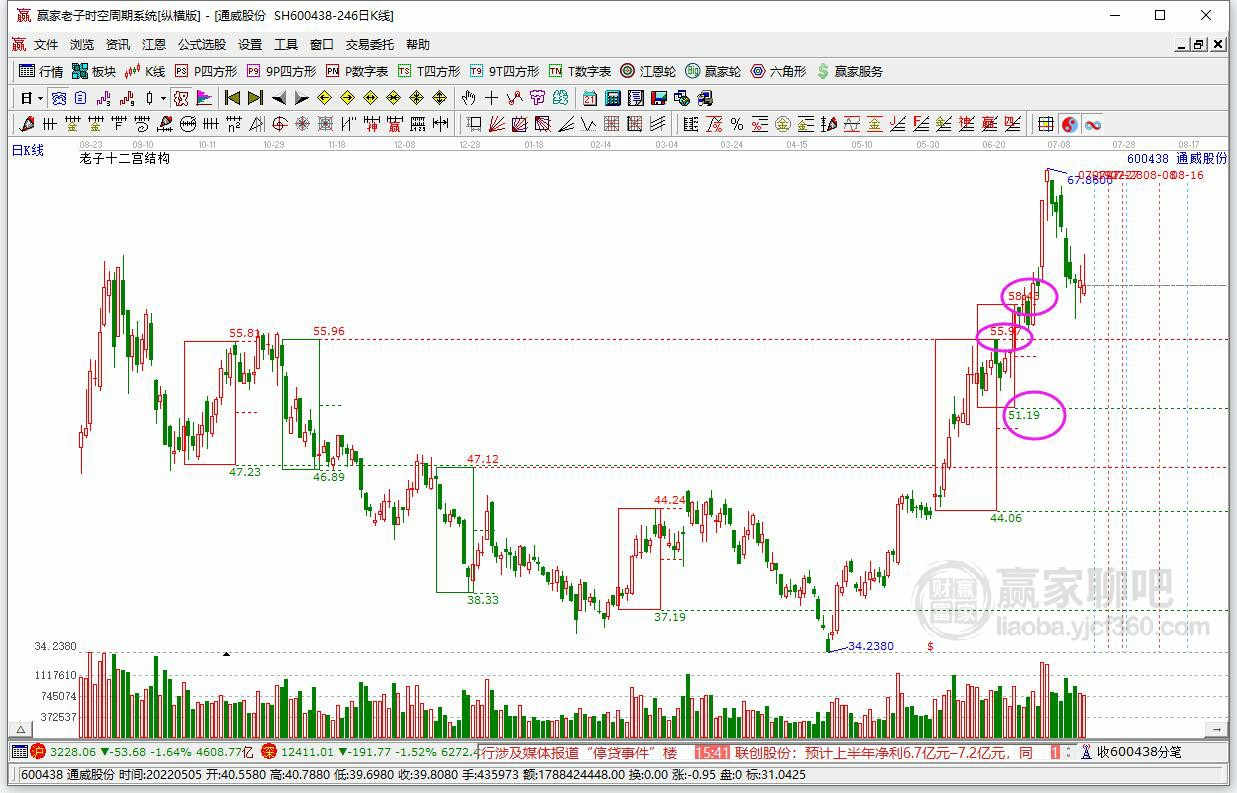Click the status bar grid icon
Image resolution: width=1237 pixels, height=793 pixels.
point(19,752)
